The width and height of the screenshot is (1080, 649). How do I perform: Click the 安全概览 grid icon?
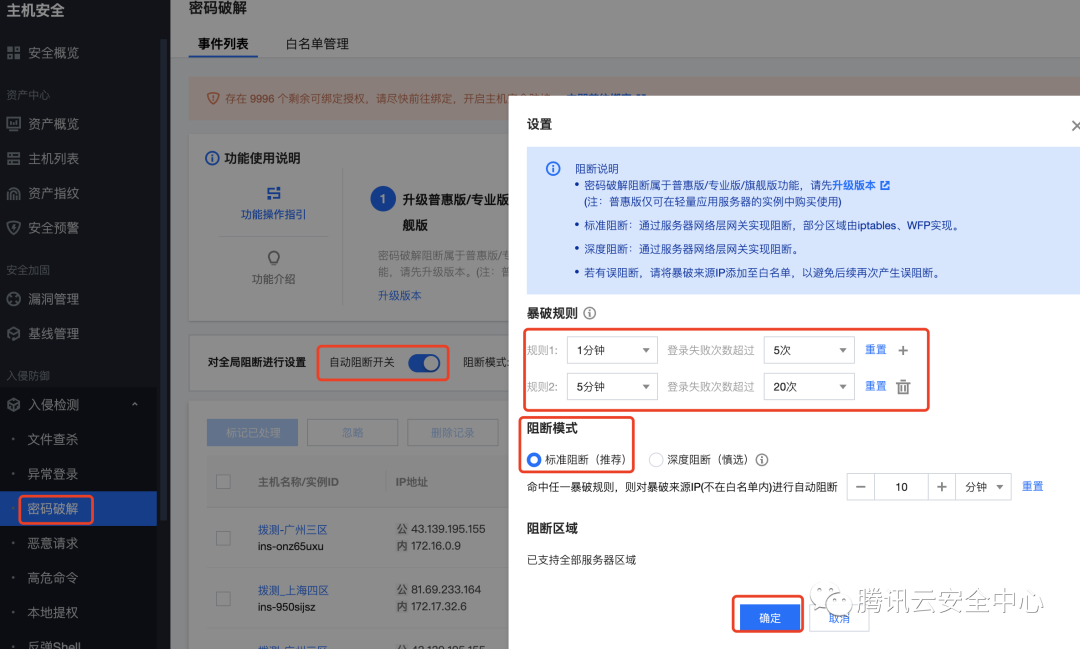click(14, 53)
